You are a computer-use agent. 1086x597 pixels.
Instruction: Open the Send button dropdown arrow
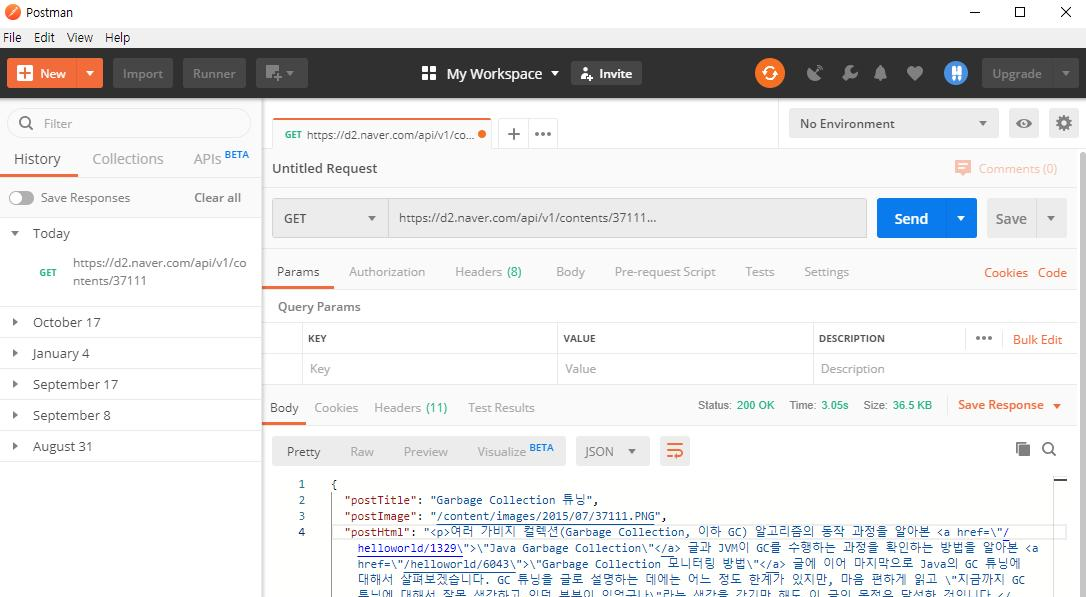(x=961, y=218)
